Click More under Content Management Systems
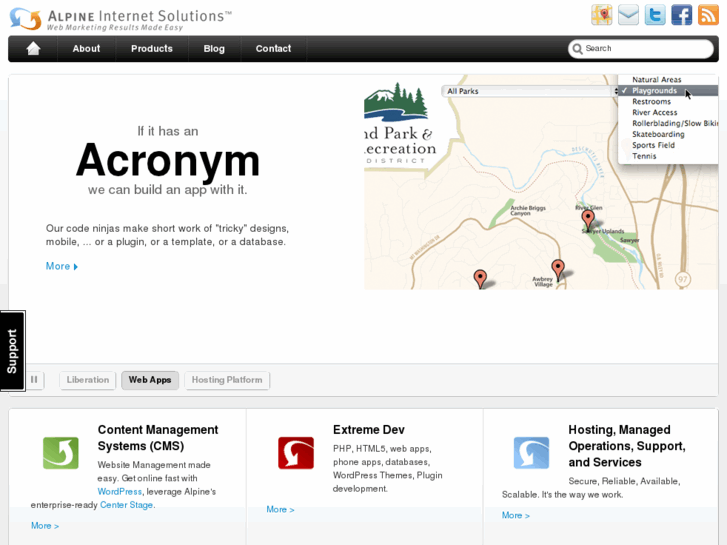The height and width of the screenshot is (545, 727). 45,526
